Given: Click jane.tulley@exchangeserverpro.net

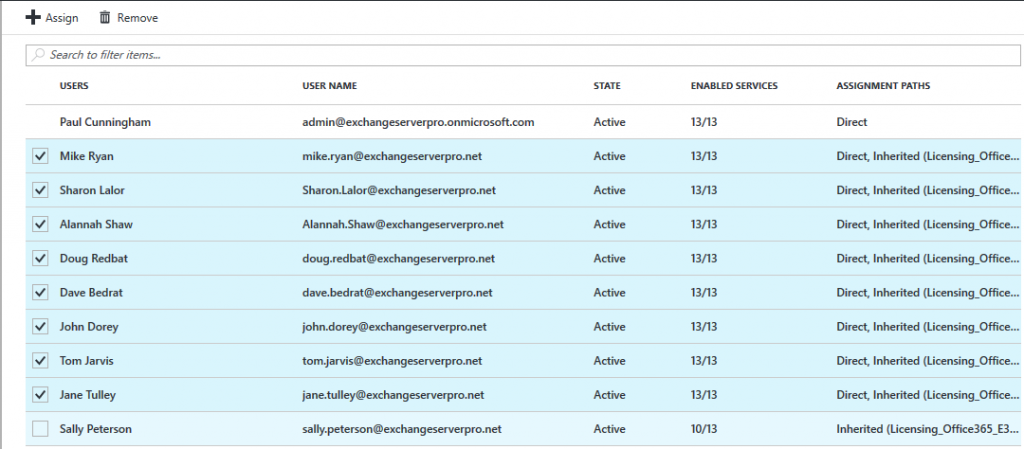Looking at the screenshot, I should click(x=393, y=395).
